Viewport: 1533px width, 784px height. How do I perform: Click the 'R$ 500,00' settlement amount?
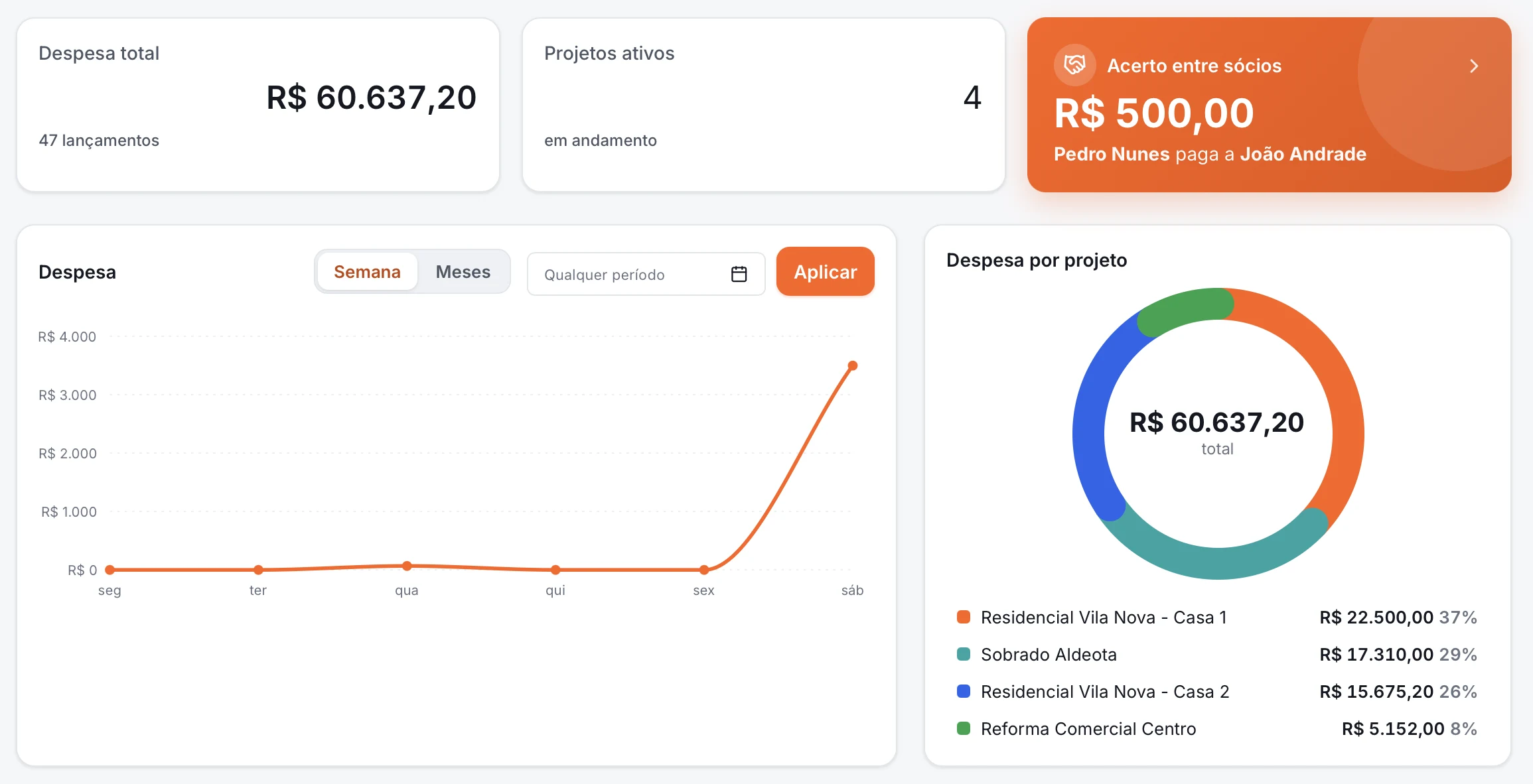pos(1153,113)
